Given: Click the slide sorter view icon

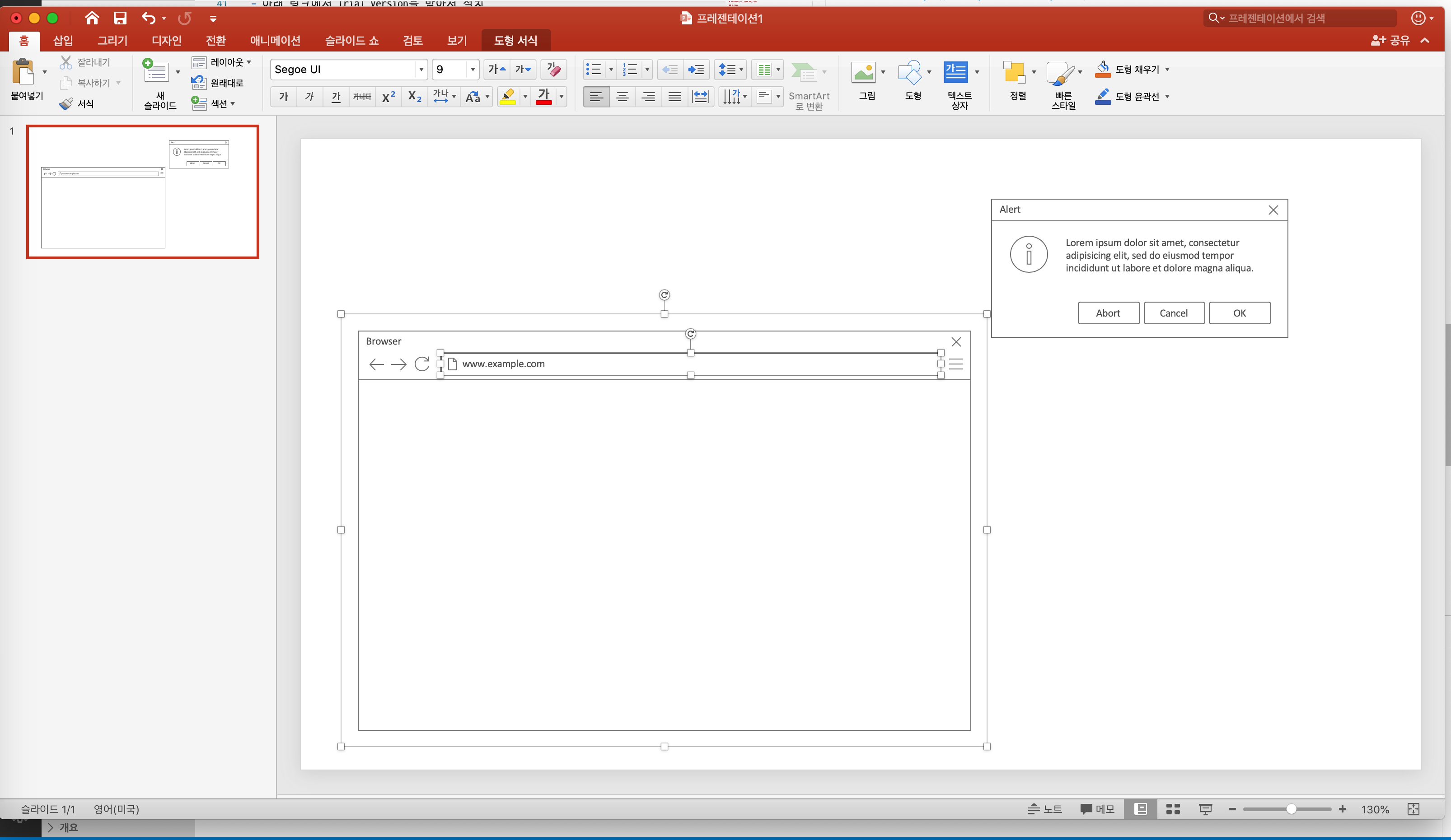Looking at the screenshot, I should point(1173,809).
